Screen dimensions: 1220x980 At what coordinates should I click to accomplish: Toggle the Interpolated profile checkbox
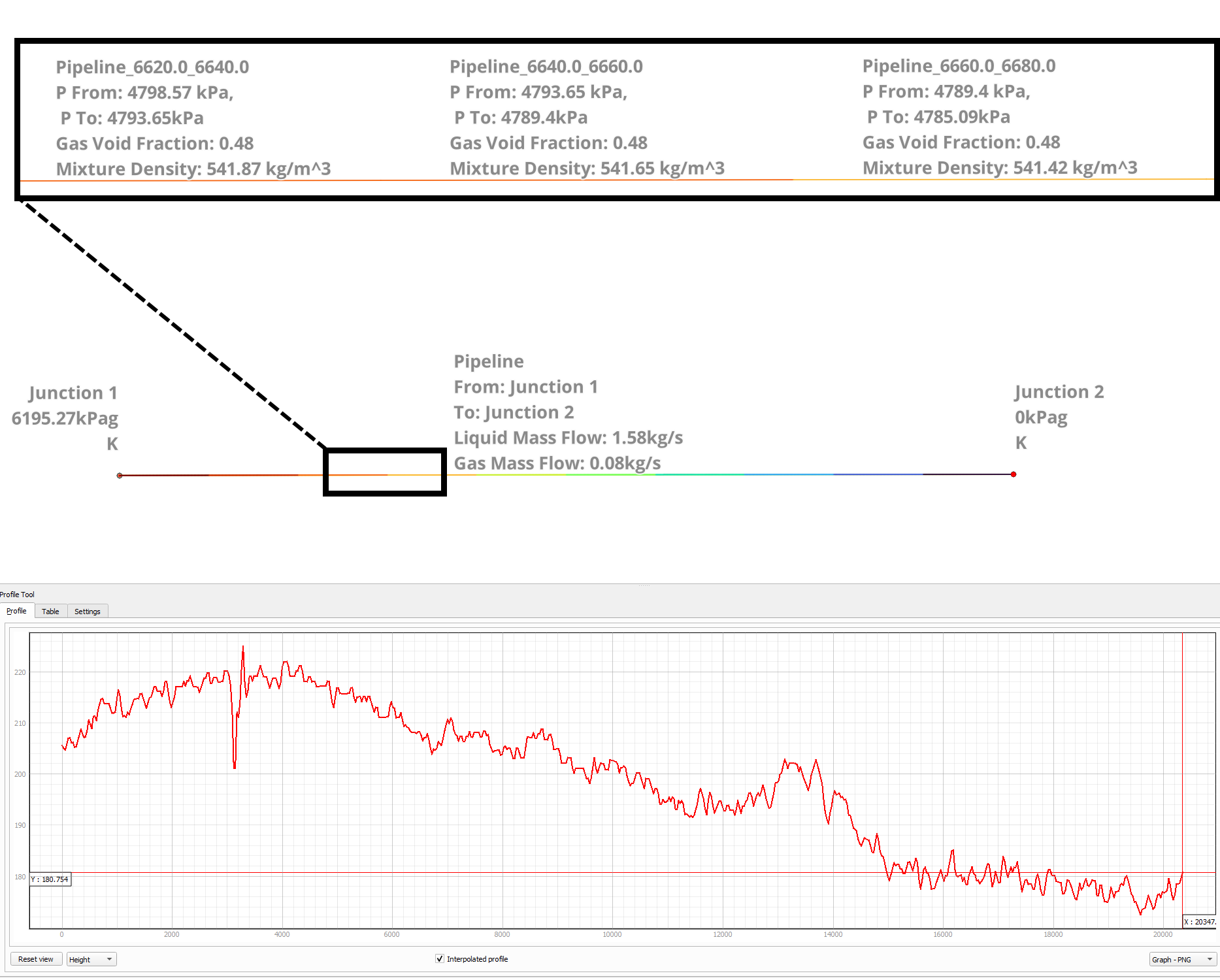tap(440, 959)
